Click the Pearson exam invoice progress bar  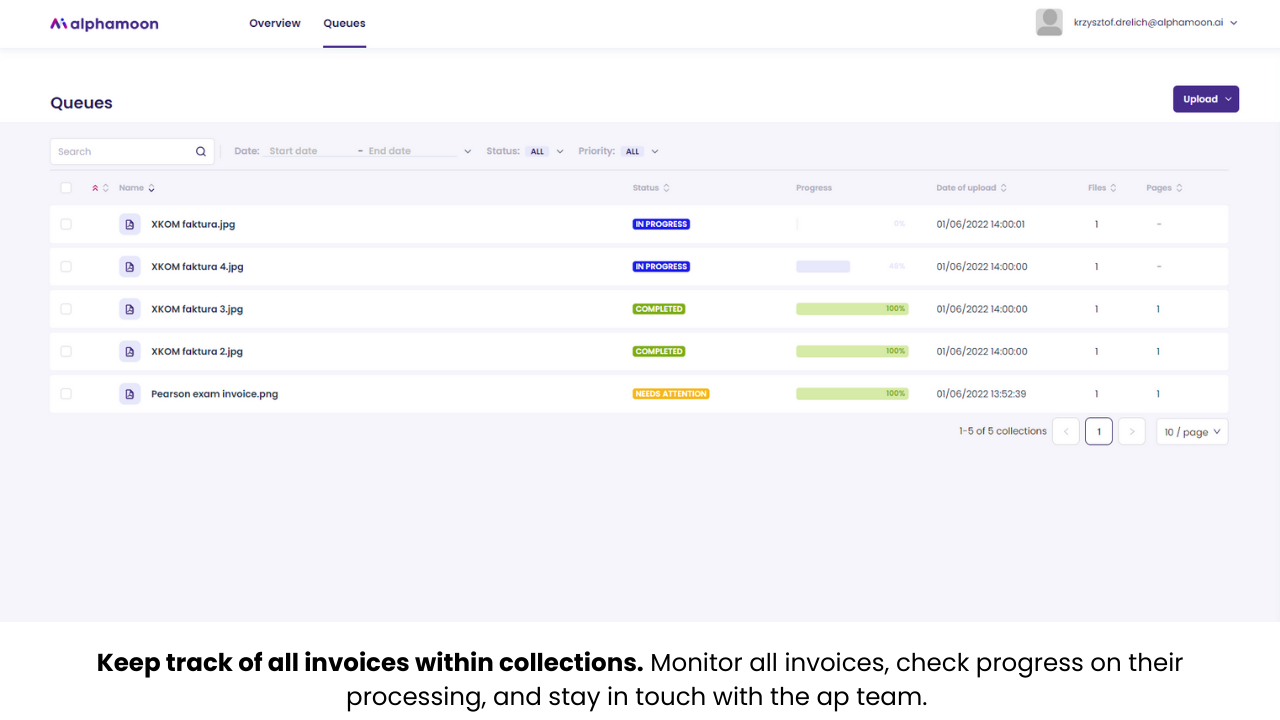(852, 394)
